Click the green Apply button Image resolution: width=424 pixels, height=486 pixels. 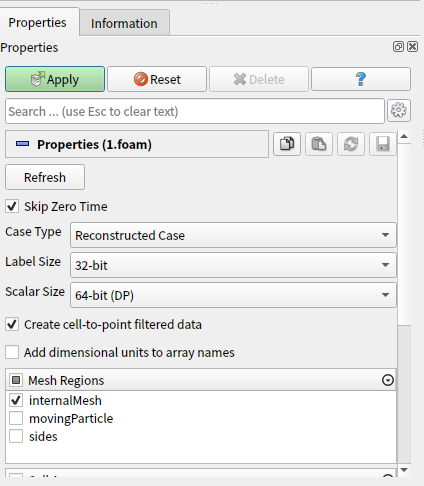(x=55, y=79)
